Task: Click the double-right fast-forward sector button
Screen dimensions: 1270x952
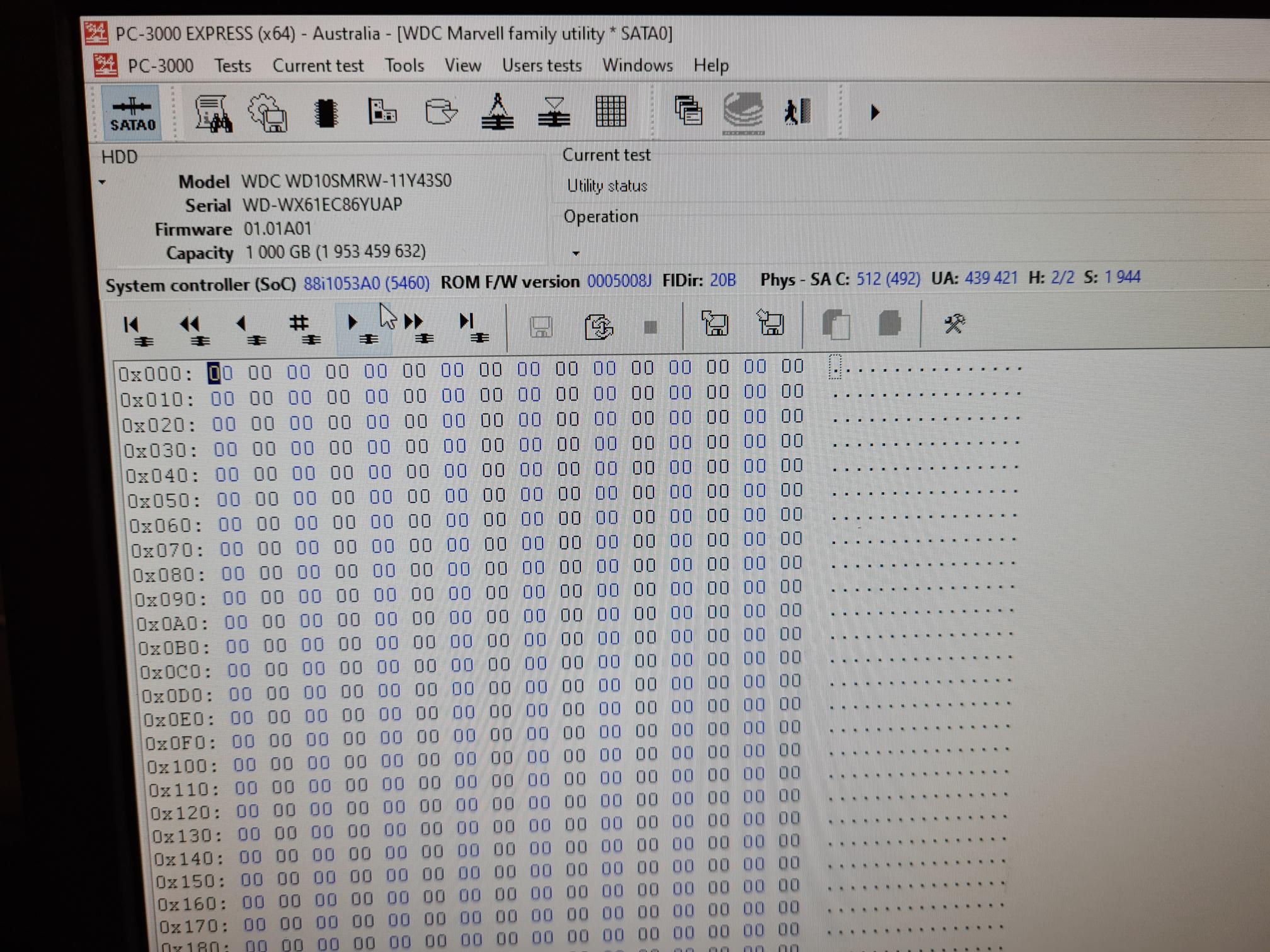Action: coord(418,329)
